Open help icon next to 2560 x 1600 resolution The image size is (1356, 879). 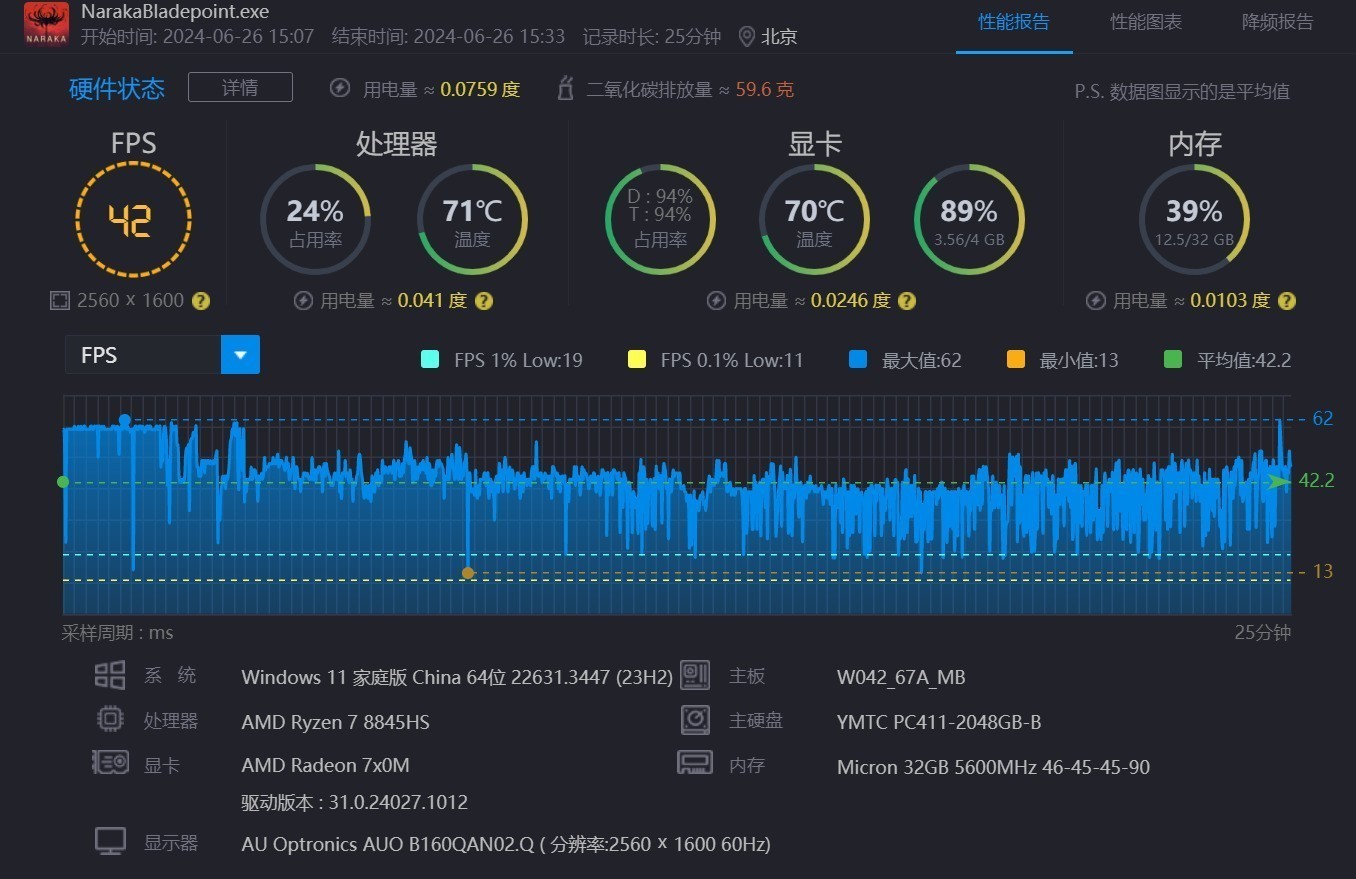201,300
